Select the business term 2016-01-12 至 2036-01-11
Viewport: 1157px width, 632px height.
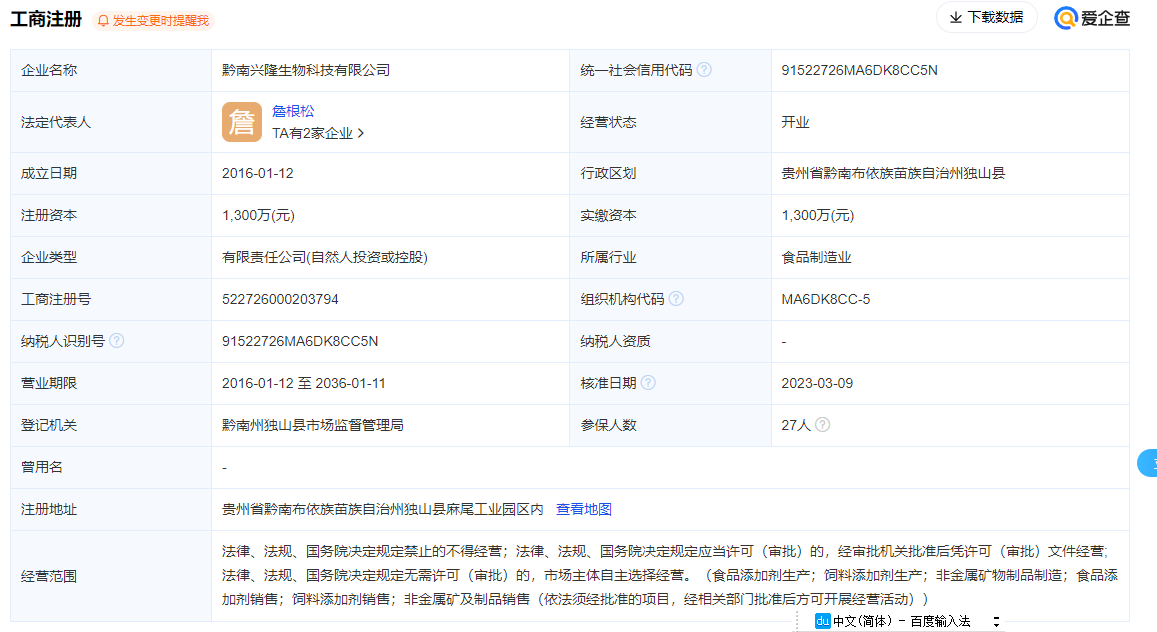click(x=304, y=383)
